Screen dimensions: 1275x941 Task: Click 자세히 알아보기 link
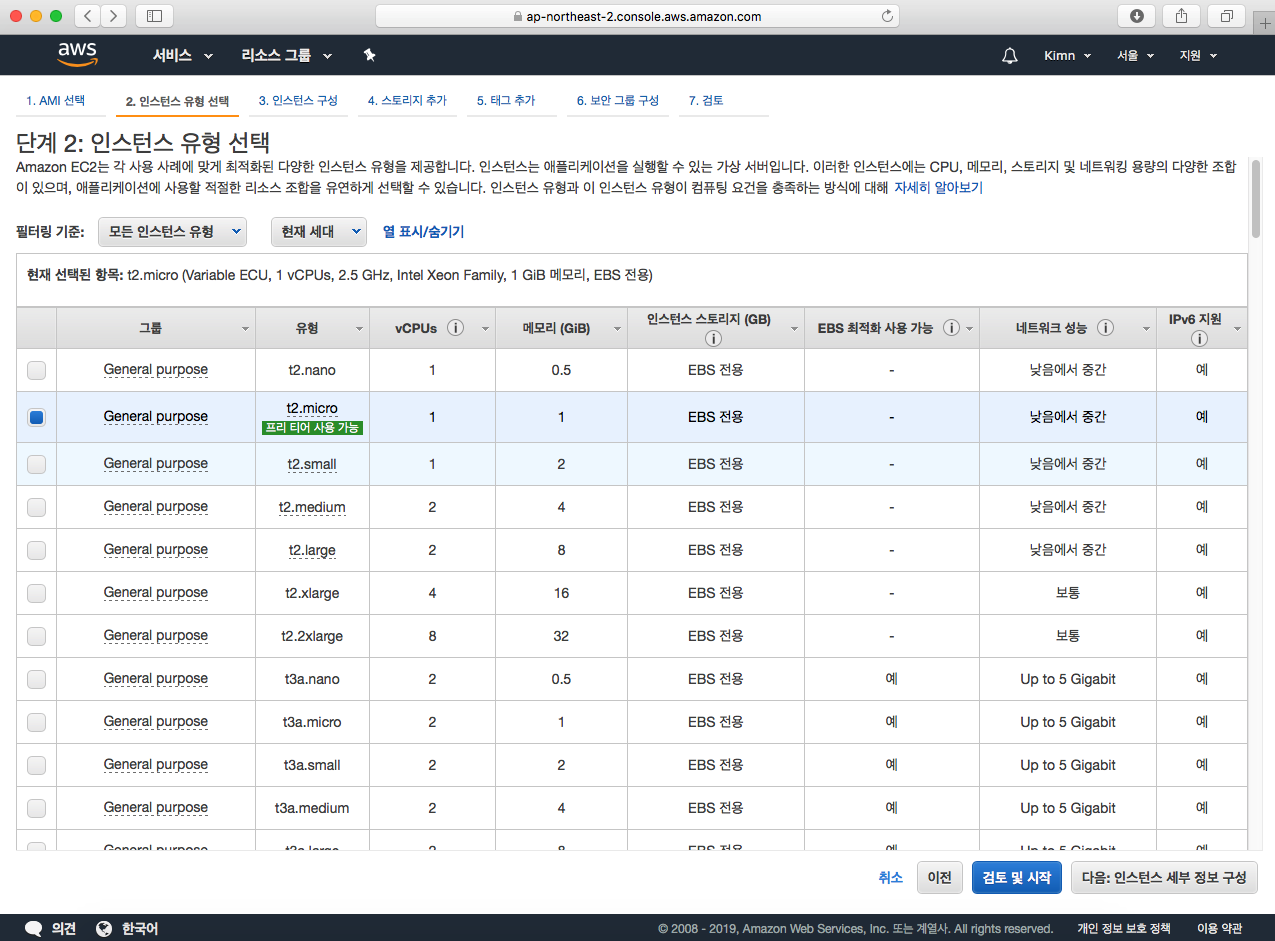point(938,187)
